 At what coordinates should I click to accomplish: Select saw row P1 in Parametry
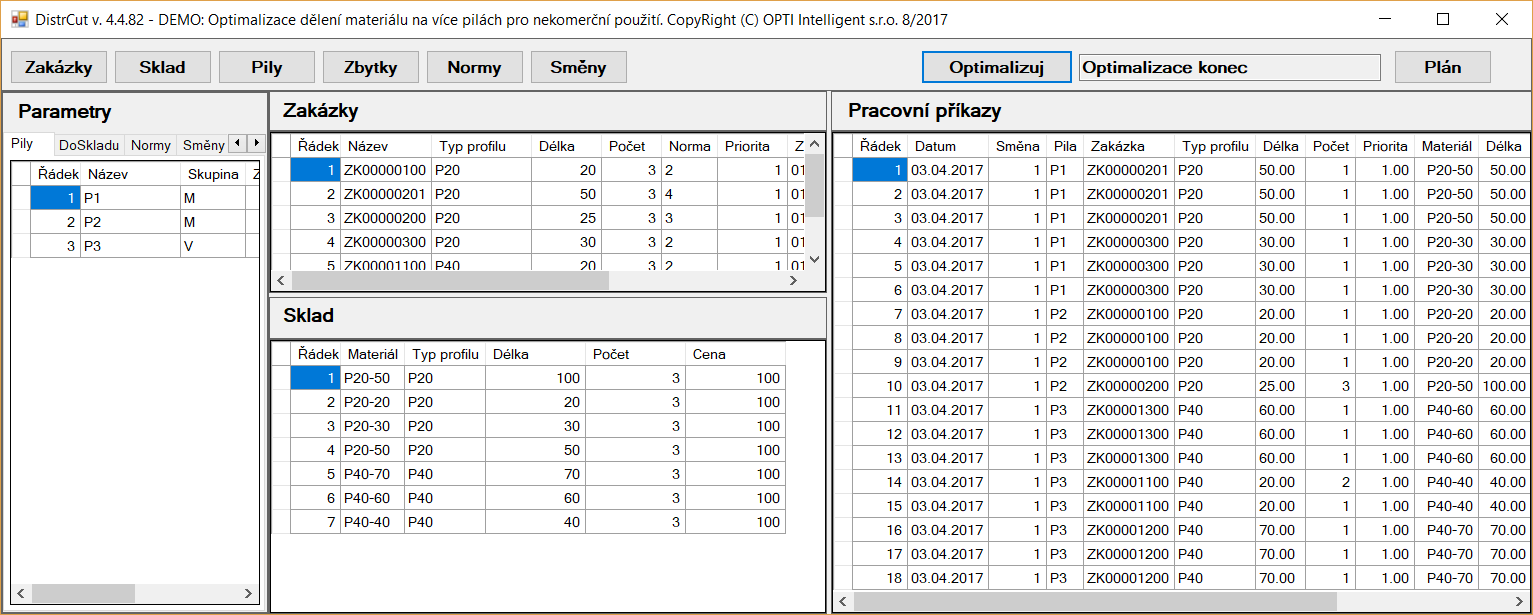135,198
